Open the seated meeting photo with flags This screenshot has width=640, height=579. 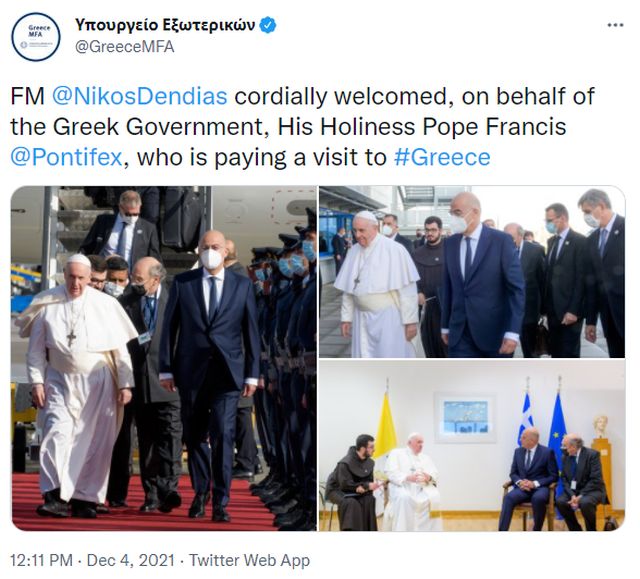click(x=472, y=446)
